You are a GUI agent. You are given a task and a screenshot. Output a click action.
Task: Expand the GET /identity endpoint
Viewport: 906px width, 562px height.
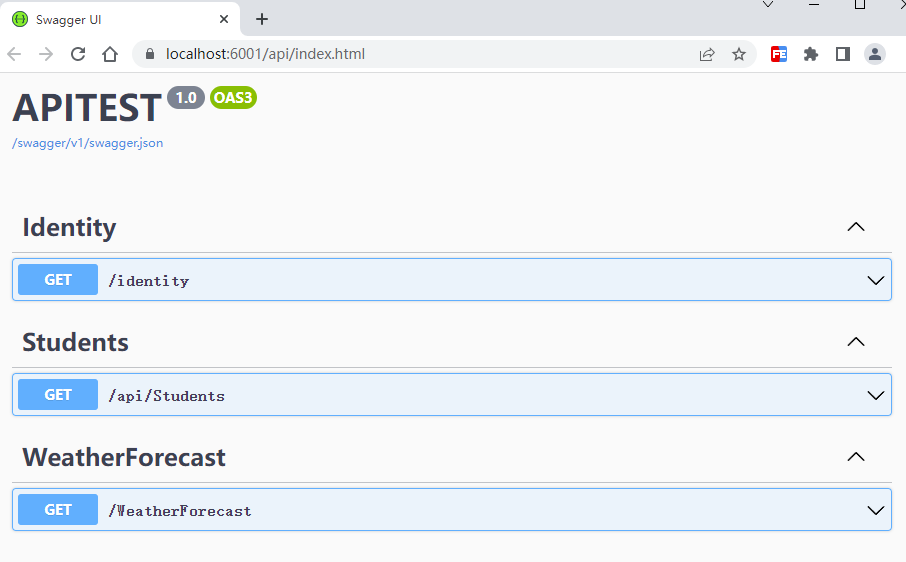coord(876,280)
